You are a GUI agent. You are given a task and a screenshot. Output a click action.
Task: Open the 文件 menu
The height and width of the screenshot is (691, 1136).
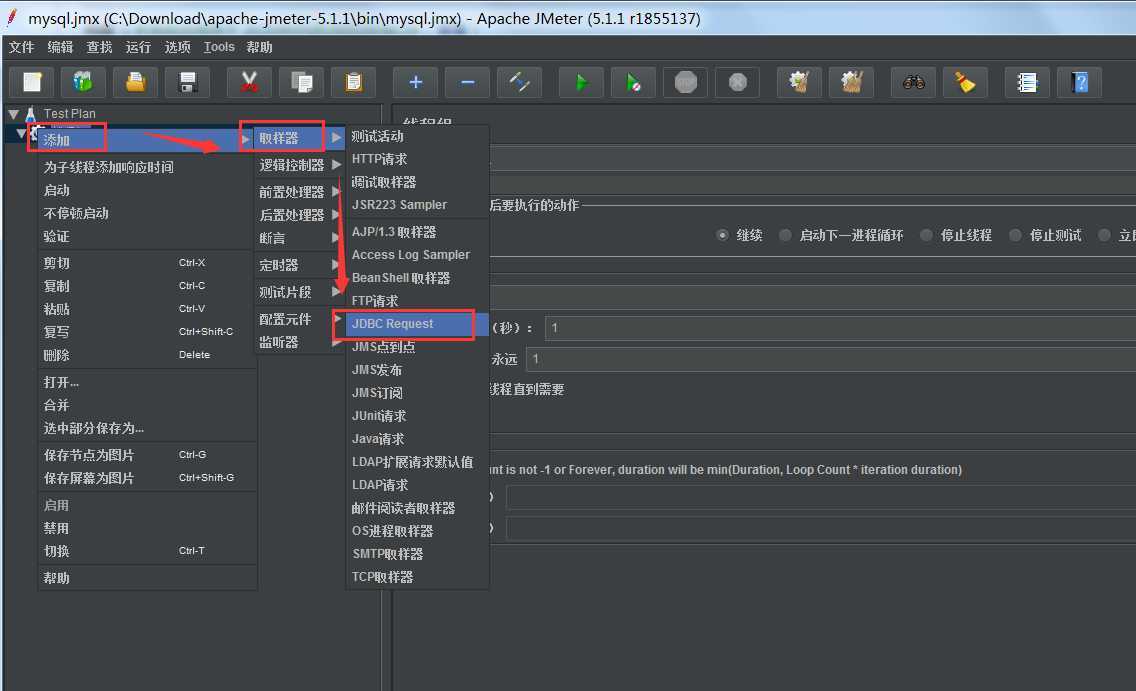[21, 47]
